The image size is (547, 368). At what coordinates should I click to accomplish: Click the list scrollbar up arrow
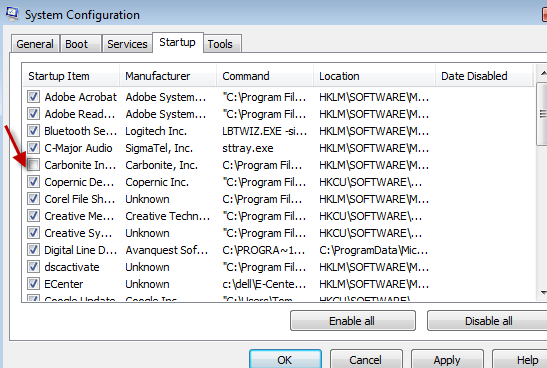pyautogui.click(x=542, y=73)
